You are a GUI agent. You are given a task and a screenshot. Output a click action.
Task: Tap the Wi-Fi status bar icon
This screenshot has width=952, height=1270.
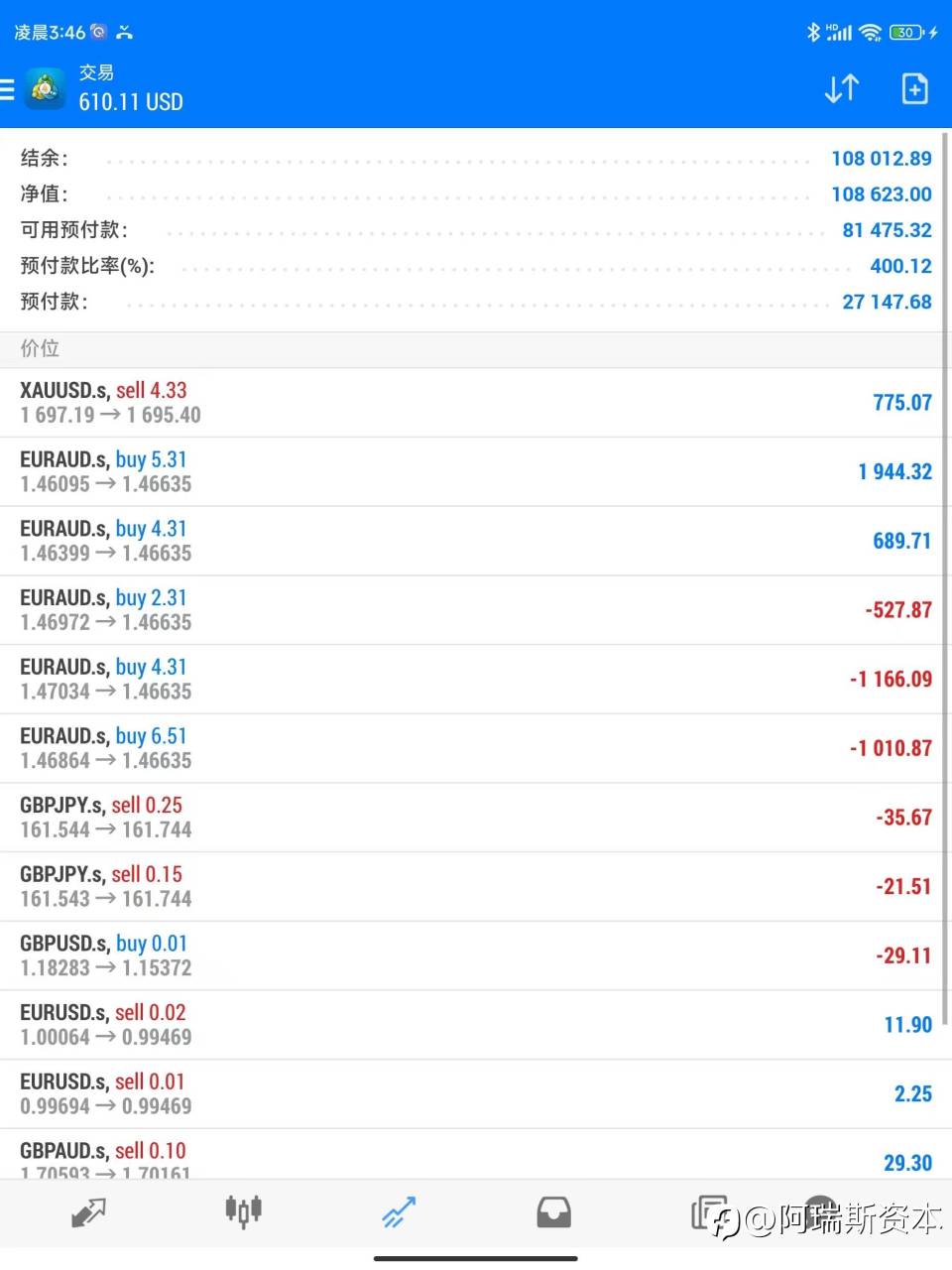[871, 32]
